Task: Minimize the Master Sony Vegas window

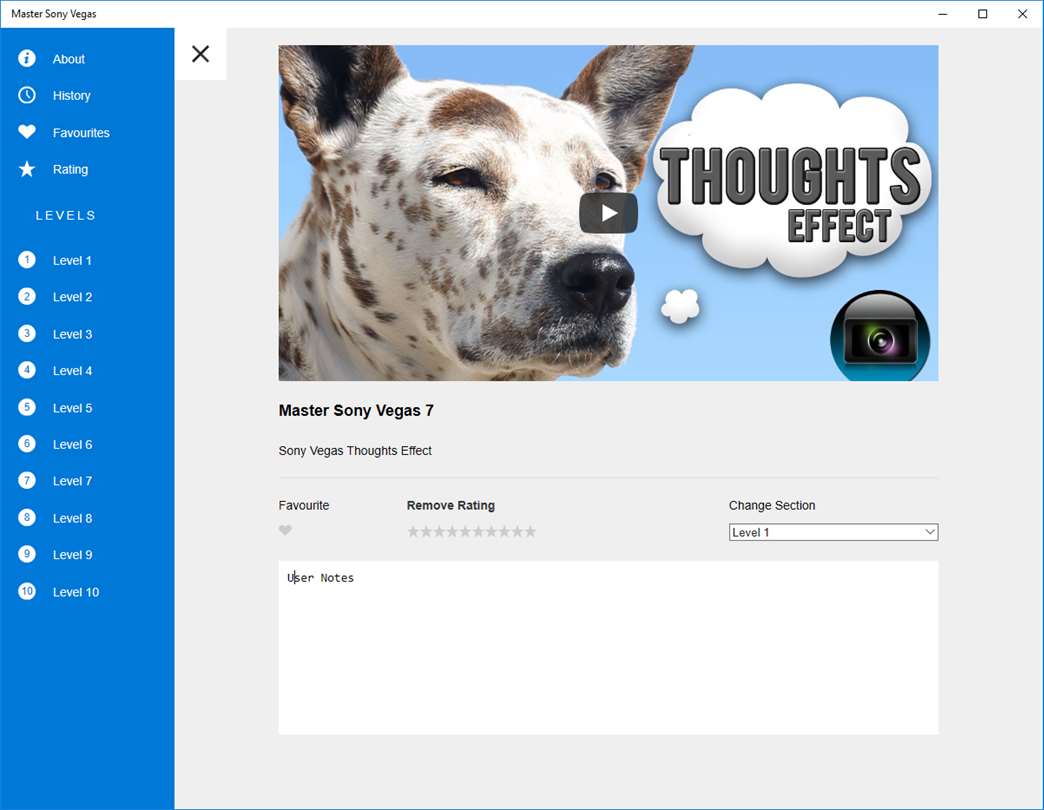Action: pyautogui.click(x=942, y=14)
